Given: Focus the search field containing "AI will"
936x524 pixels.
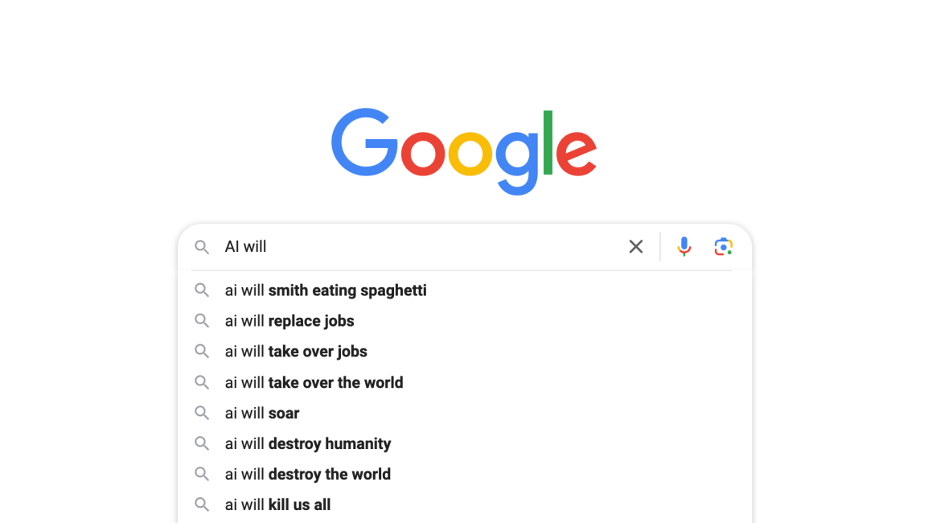Looking at the screenshot, I should coord(420,247).
